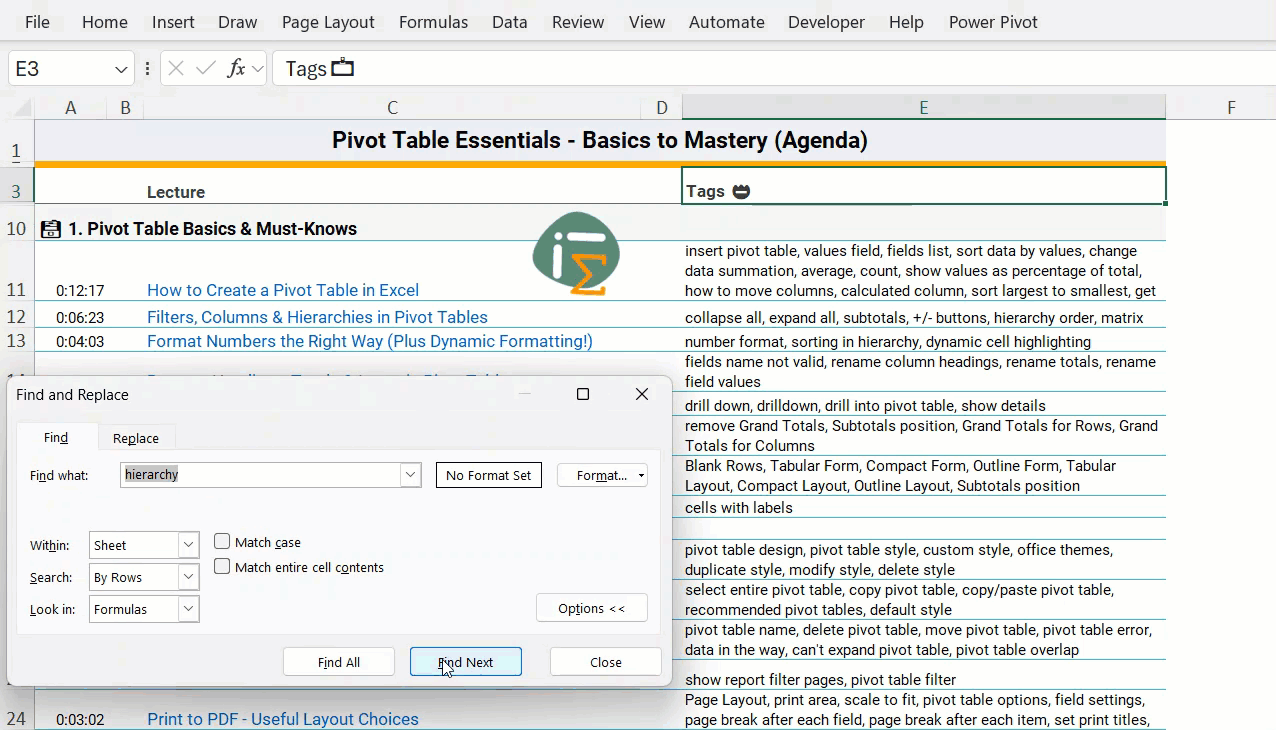1276x730 pixels.
Task: Click the vertical dots handle beside Name Box
Action: click(148, 68)
